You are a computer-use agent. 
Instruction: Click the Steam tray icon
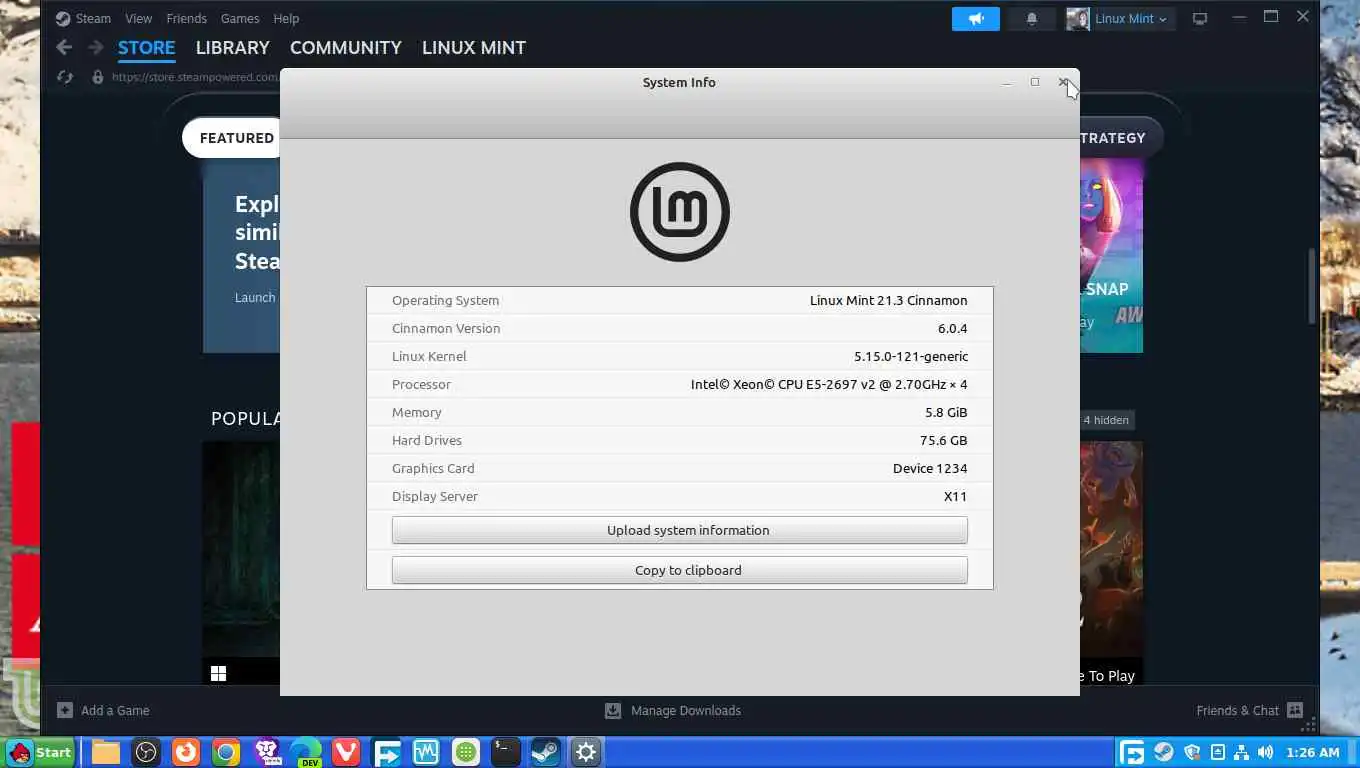pos(1164,752)
